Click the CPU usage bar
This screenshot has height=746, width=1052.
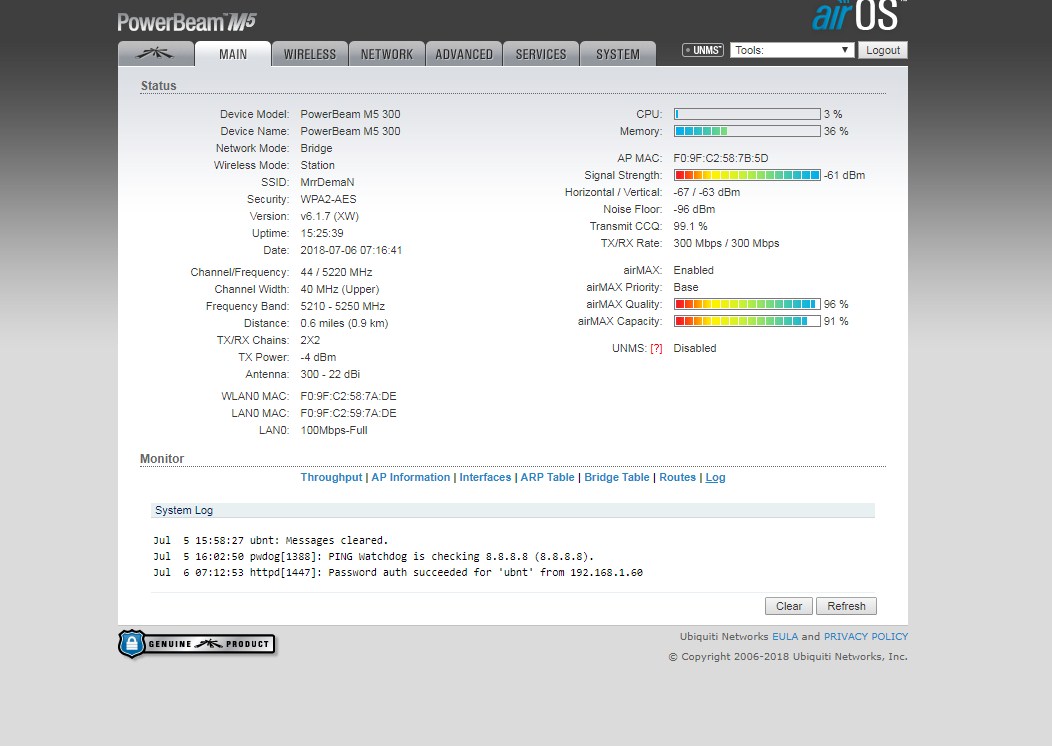coord(747,114)
